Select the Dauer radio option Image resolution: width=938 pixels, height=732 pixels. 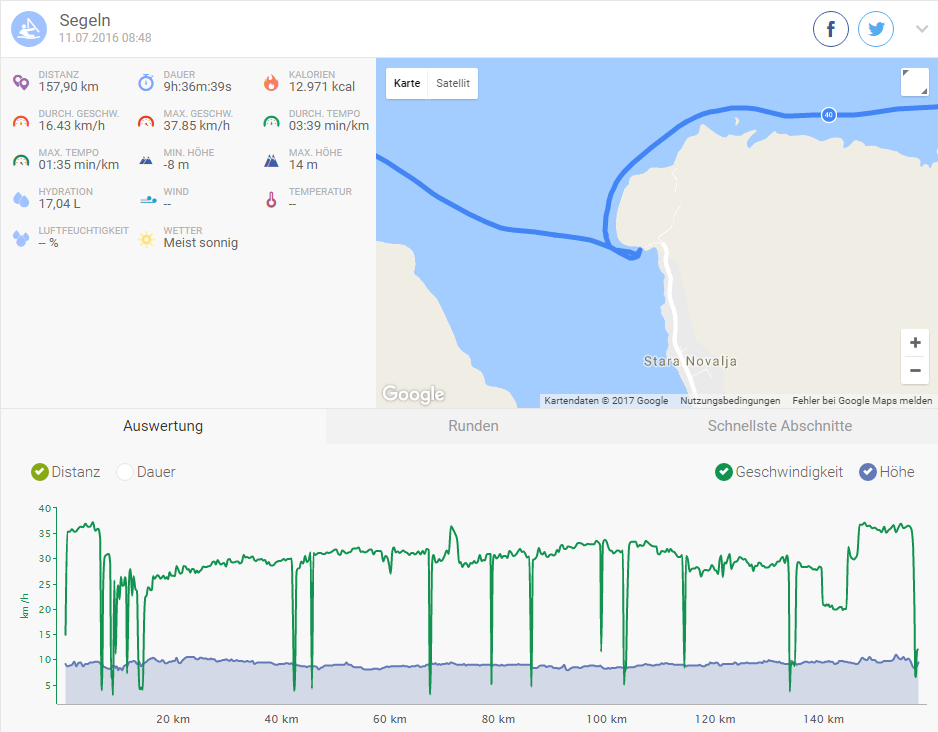click(x=125, y=472)
